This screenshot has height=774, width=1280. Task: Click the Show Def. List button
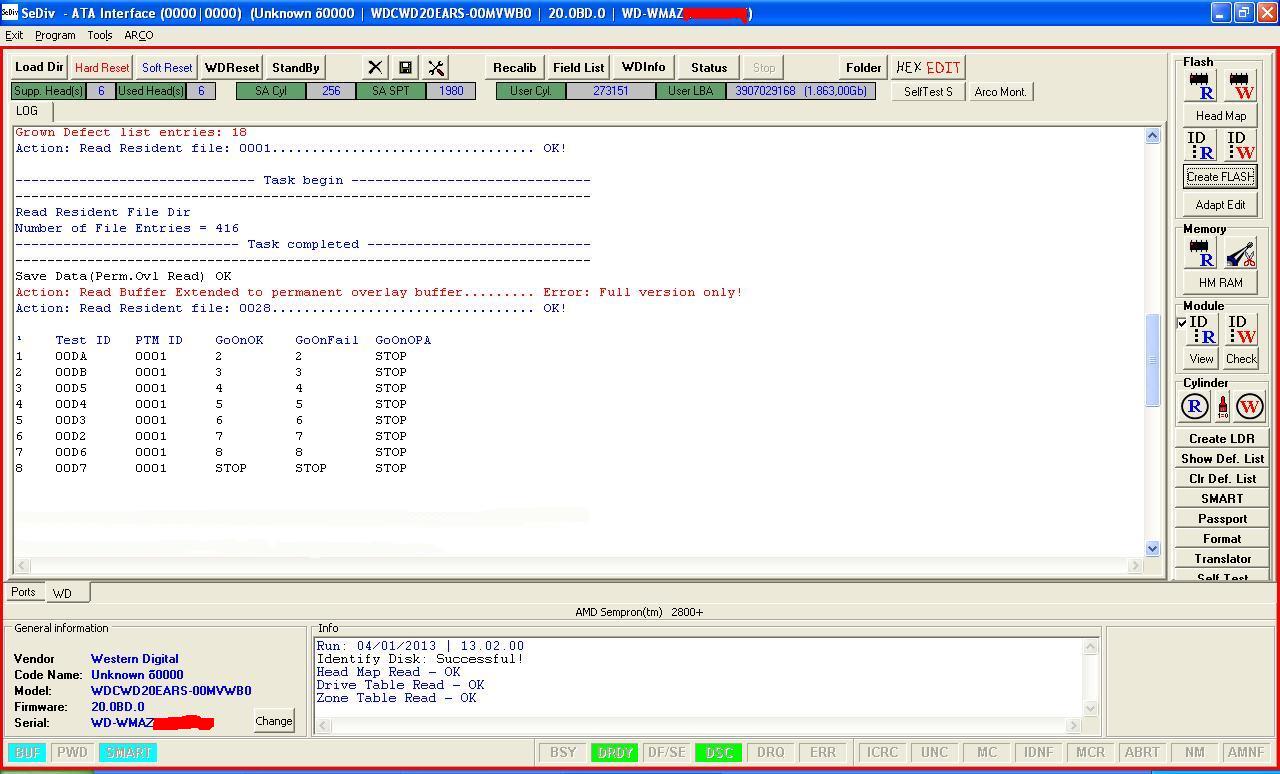1222,458
